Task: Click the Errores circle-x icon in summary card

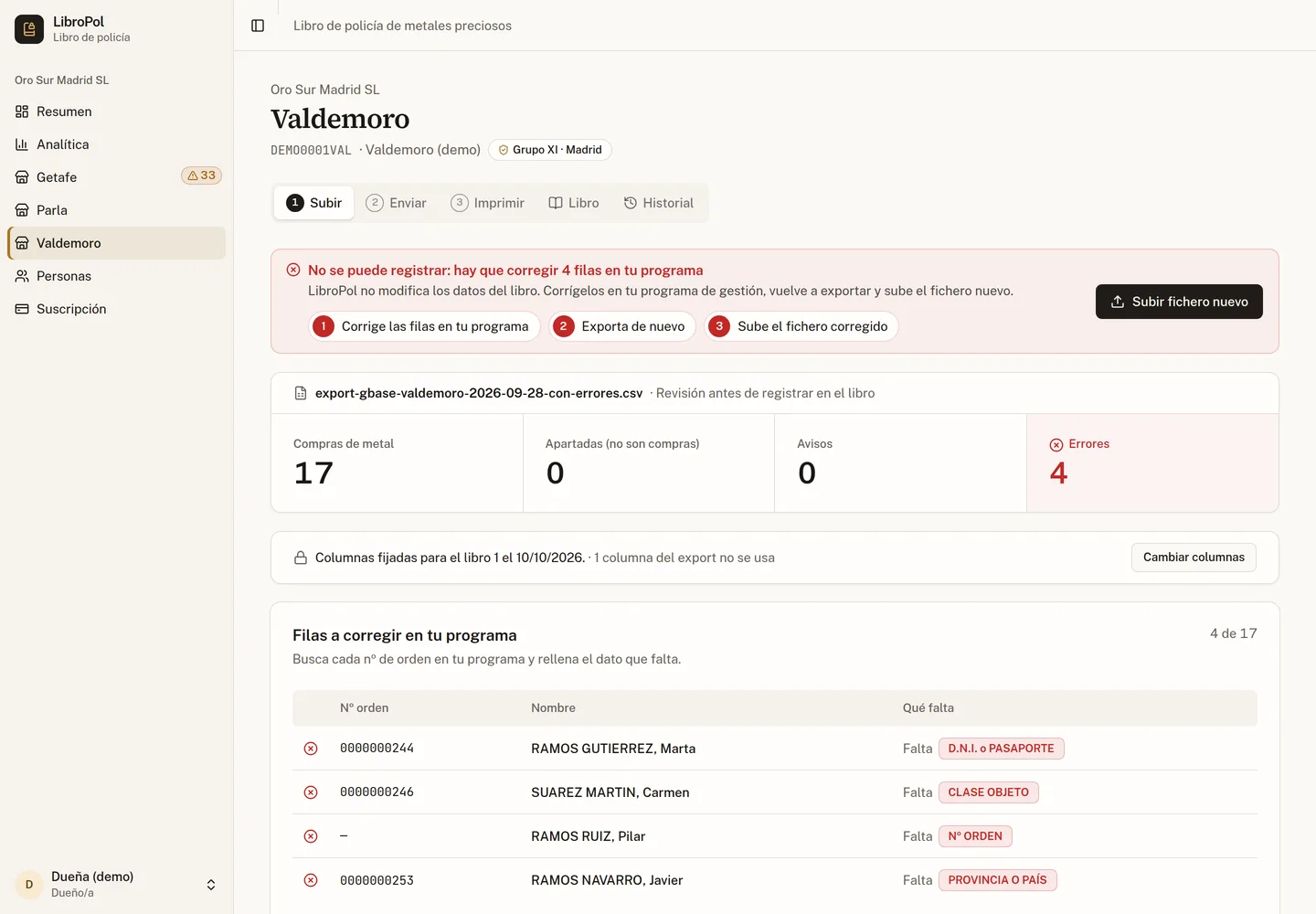Action: click(1056, 444)
